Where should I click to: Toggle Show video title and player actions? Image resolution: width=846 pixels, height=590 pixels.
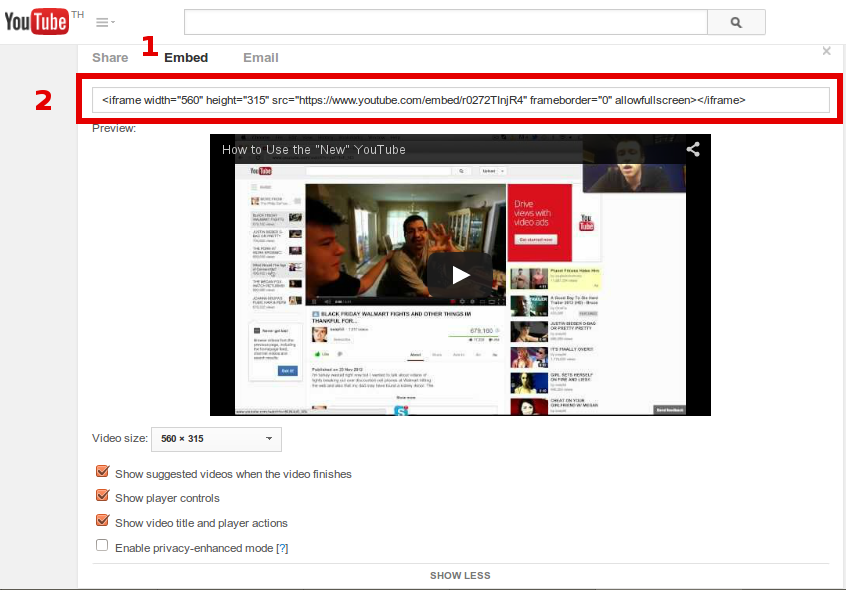pos(102,522)
